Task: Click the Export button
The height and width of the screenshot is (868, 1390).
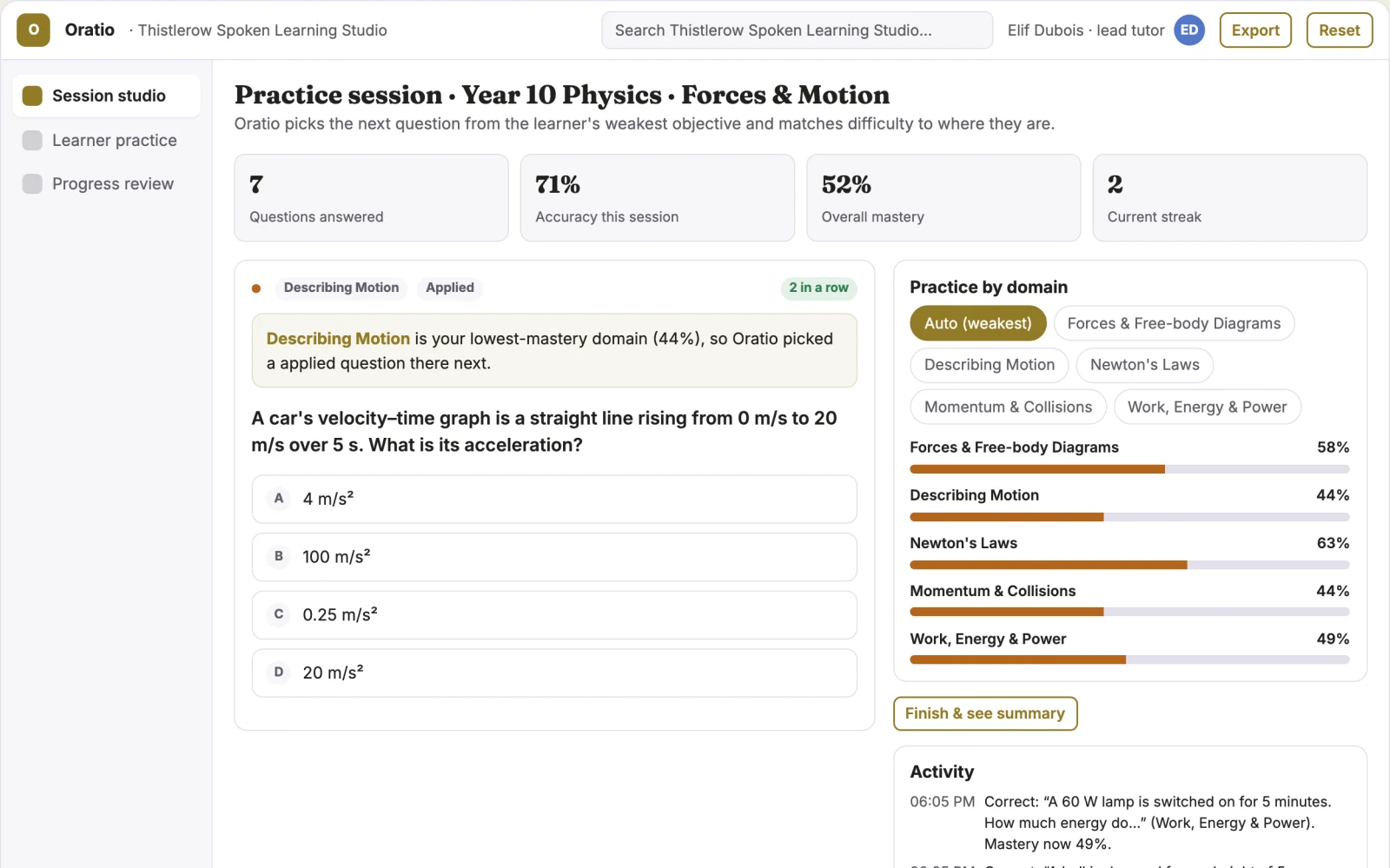Action: pyautogui.click(x=1255, y=30)
